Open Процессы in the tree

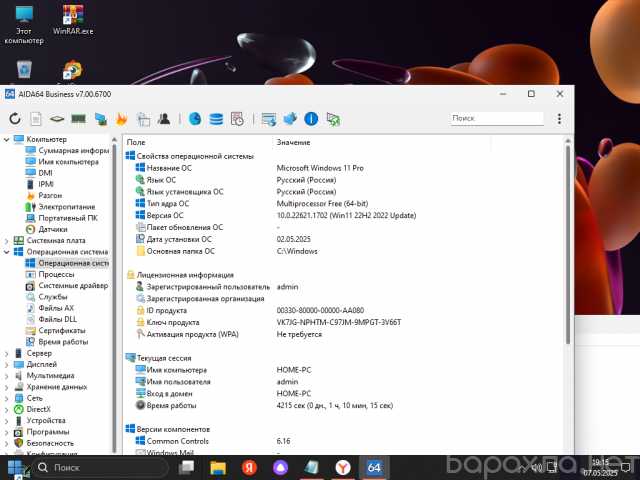tap(50, 275)
